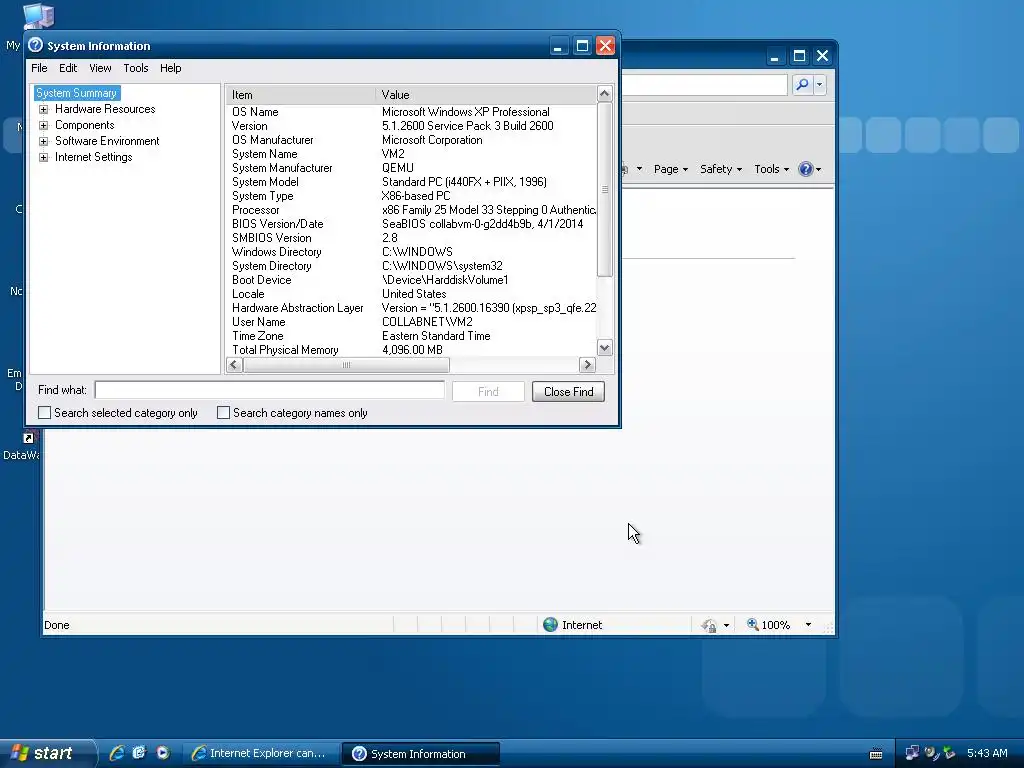Open the Tools dropdown in Internet Explorer
This screenshot has width=1024, height=768.
pos(771,169)
